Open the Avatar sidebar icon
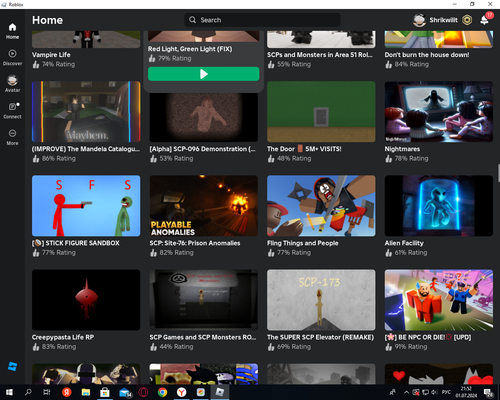This screenshot has height=400, width=500. (x=12, y=84)
